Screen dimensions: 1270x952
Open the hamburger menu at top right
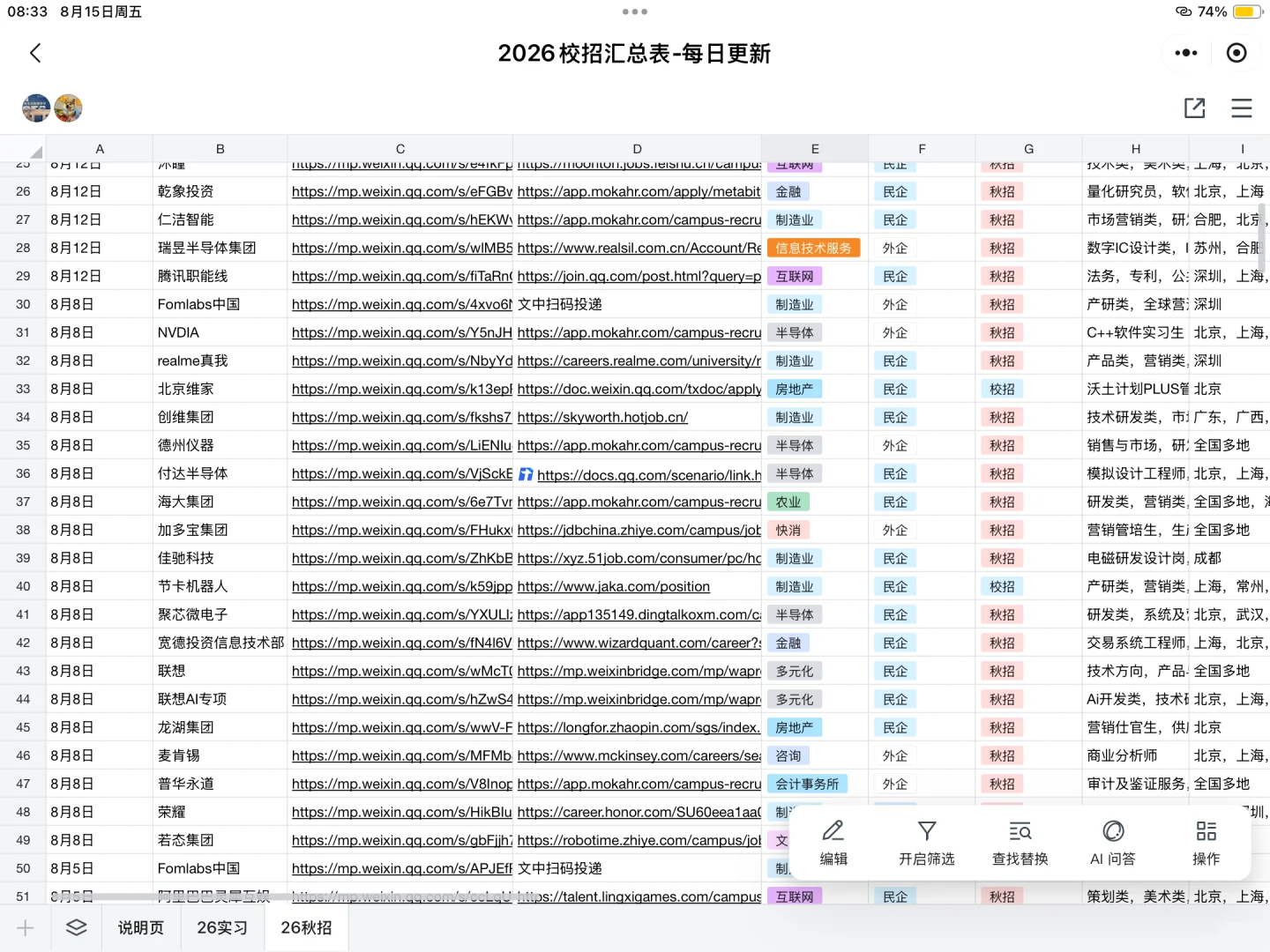[1241, 108]
